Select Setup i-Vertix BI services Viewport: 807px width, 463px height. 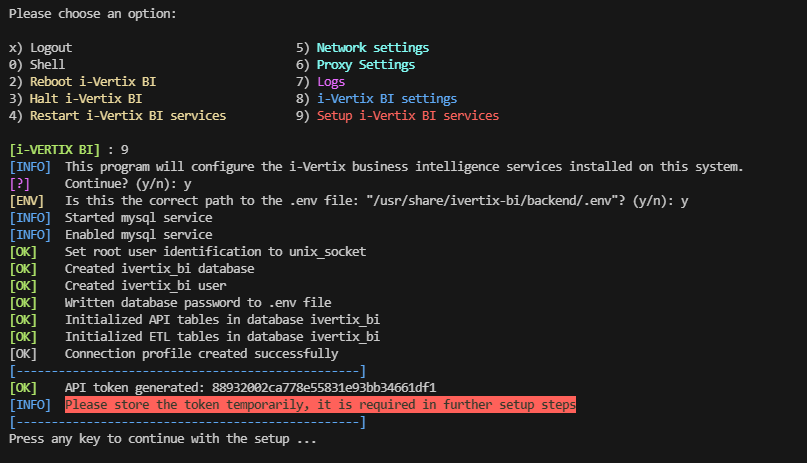397,116
